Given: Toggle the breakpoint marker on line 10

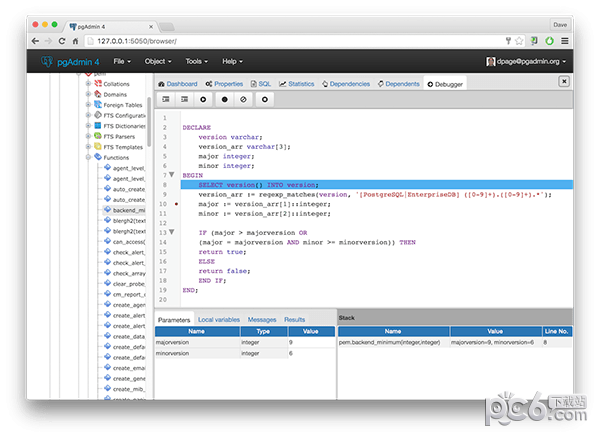Looking at the screenshot, I should coord(176,204).
